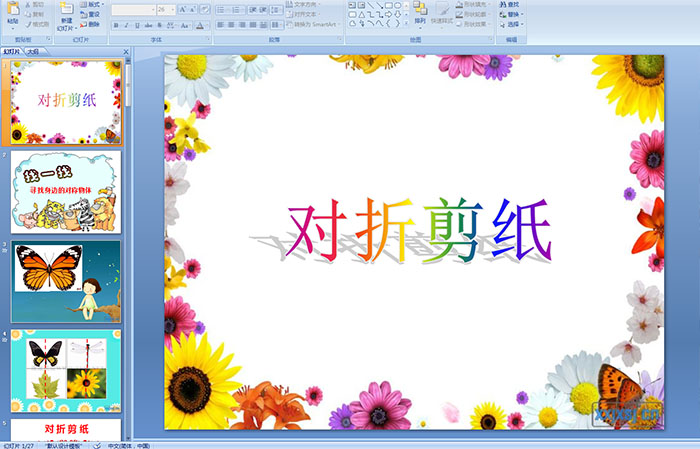Click the 幻灯片 1/27 status bar text
This screenshot has height=449, width=700.
(19, 446)
